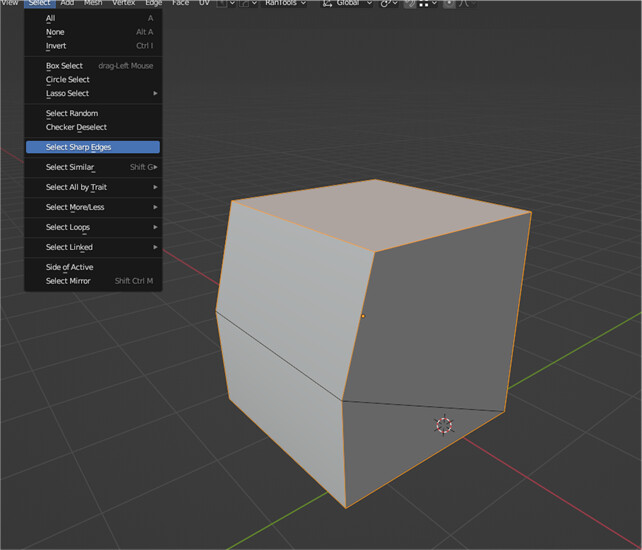642x550 pixels.
Task: Open the Select Similar submenu
Action: [93, 167]
